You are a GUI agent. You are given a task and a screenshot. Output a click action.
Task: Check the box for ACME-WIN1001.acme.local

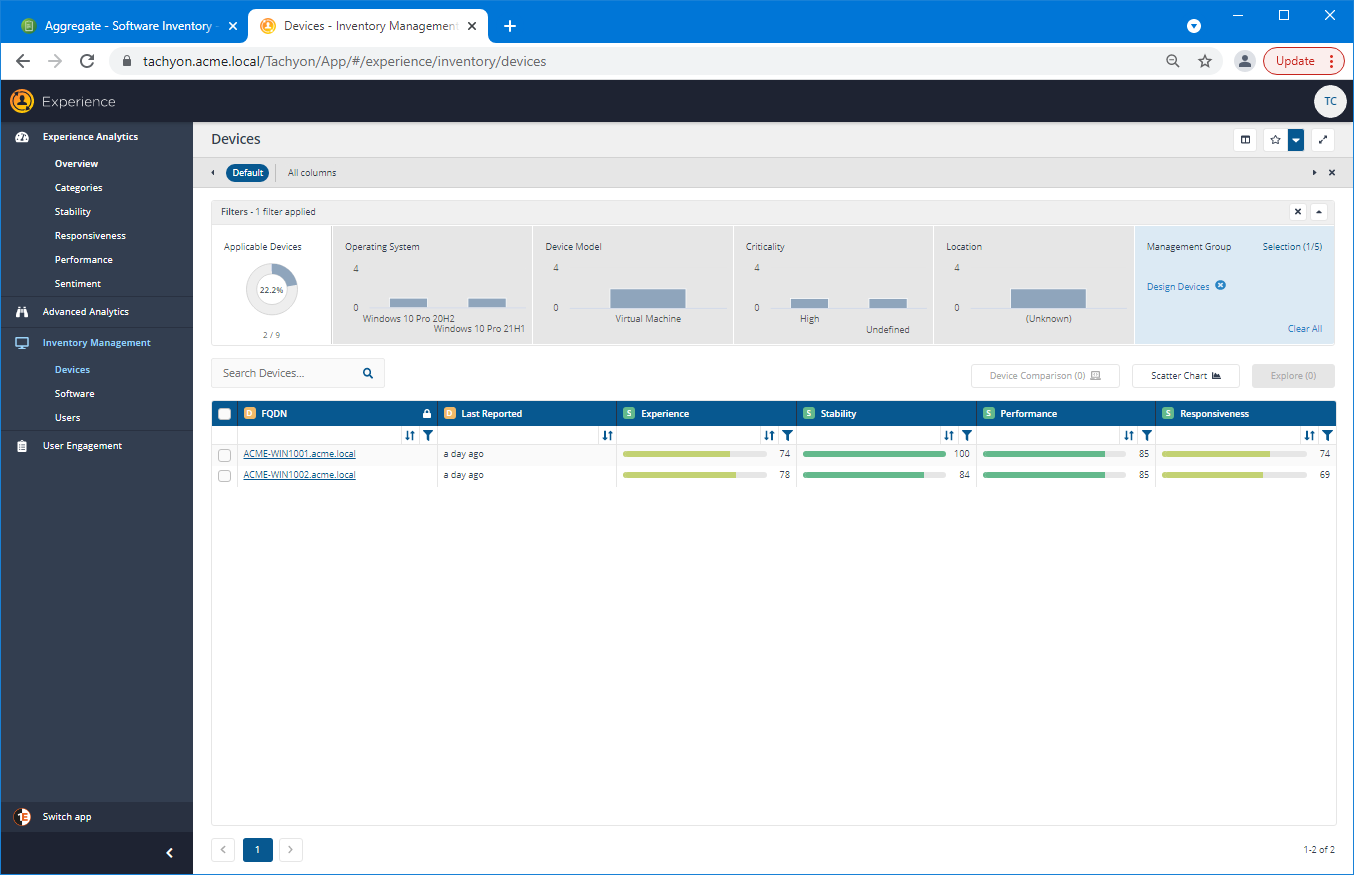click(x=225, y=455)
